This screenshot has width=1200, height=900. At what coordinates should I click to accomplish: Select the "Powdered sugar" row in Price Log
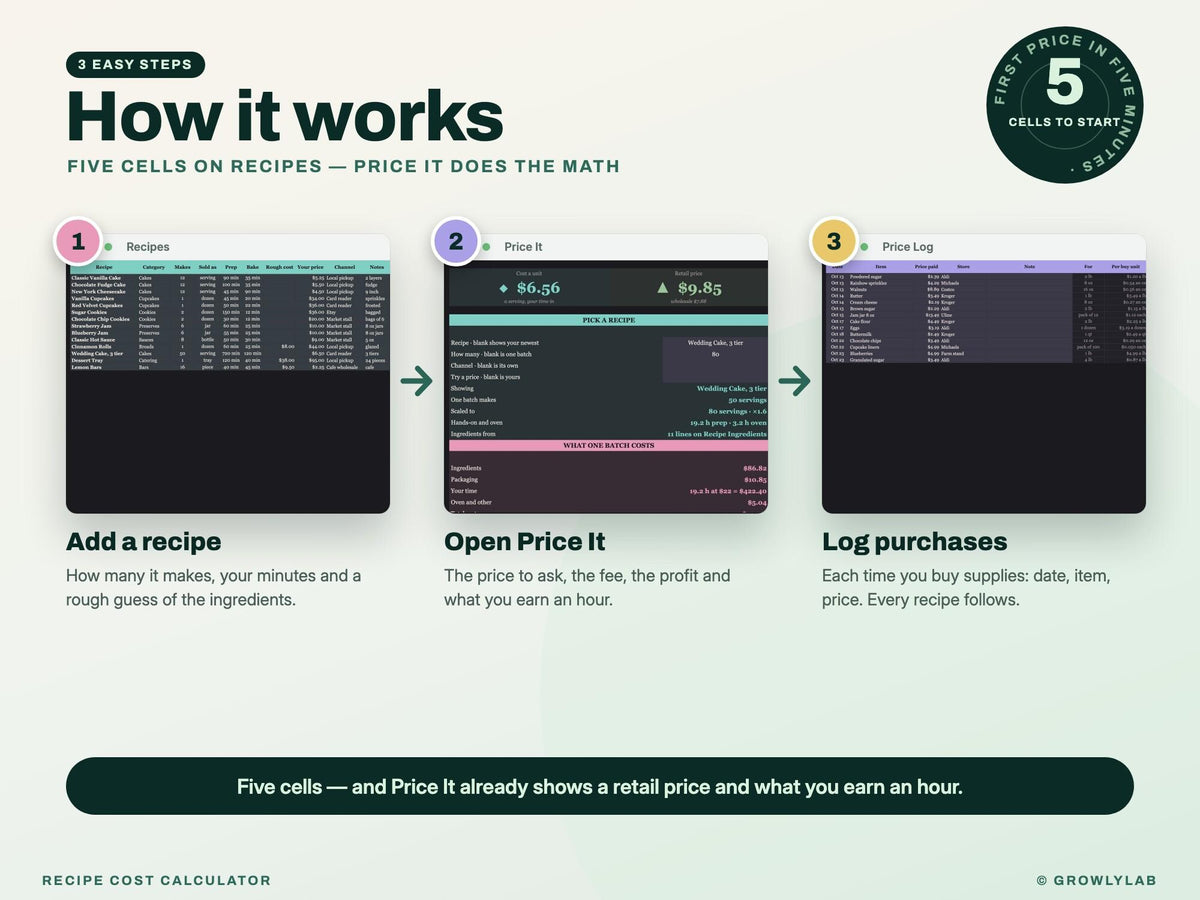984,276
